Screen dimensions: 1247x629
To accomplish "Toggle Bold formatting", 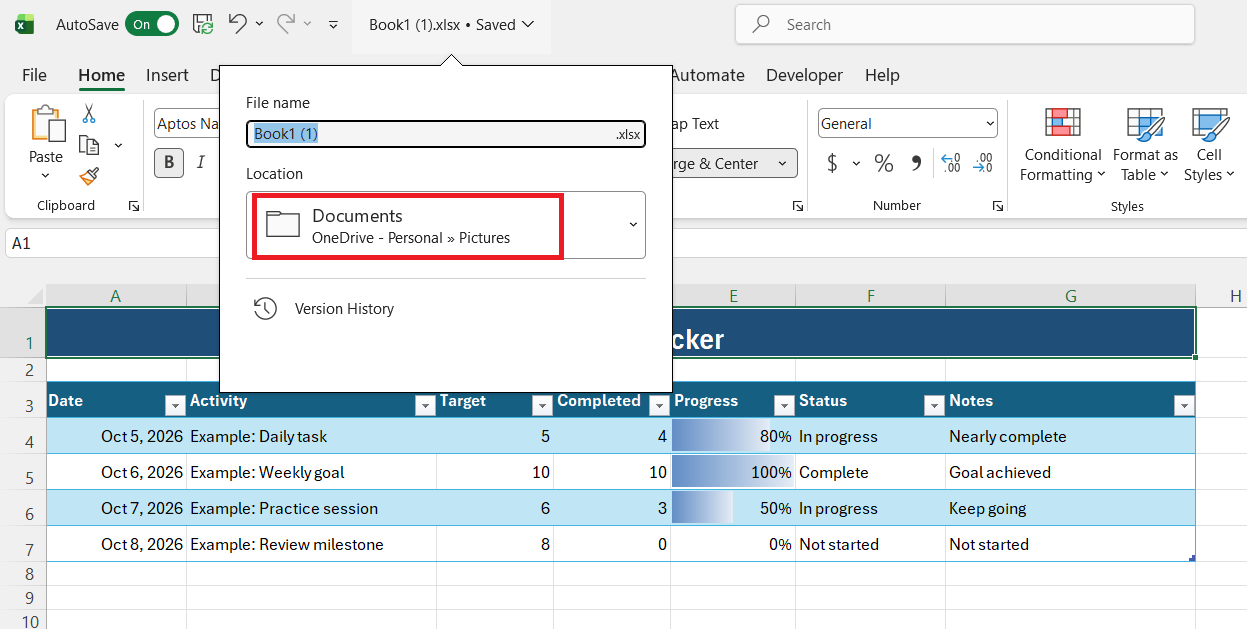I will (x=168, y=163).
